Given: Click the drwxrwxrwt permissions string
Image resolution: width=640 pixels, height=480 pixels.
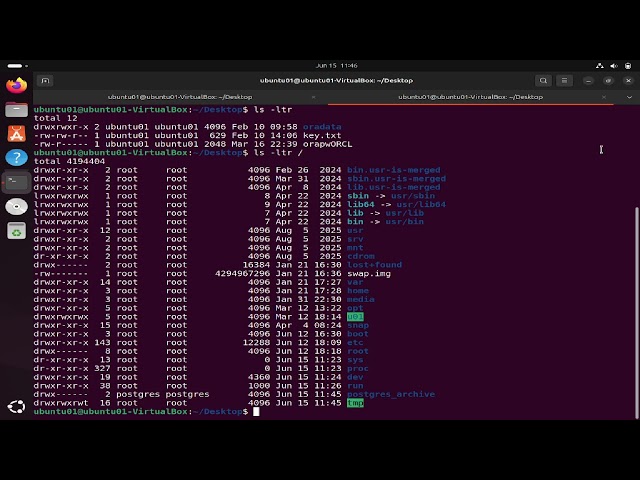Looking at the screenshot, I should 61,403.
